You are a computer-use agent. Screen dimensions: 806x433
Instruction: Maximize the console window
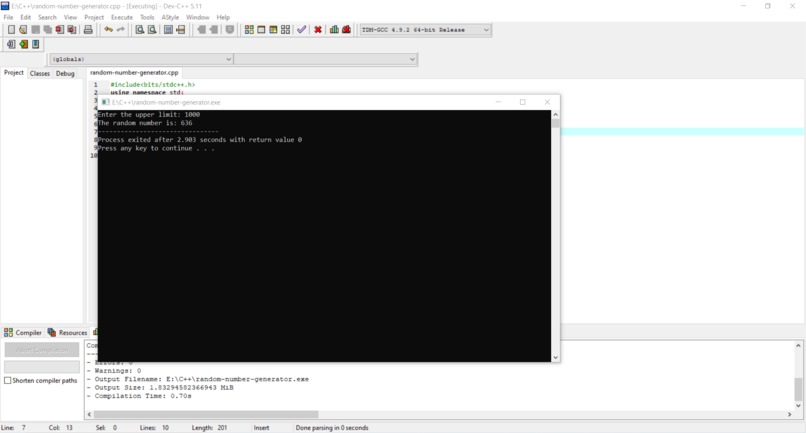[x=522, y=102]
